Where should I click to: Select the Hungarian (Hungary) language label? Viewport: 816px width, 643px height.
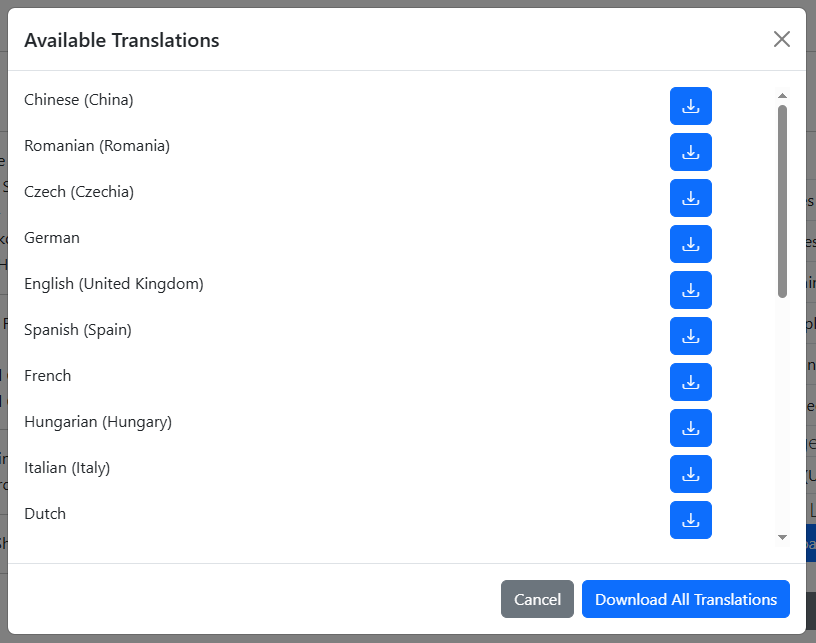98,422
